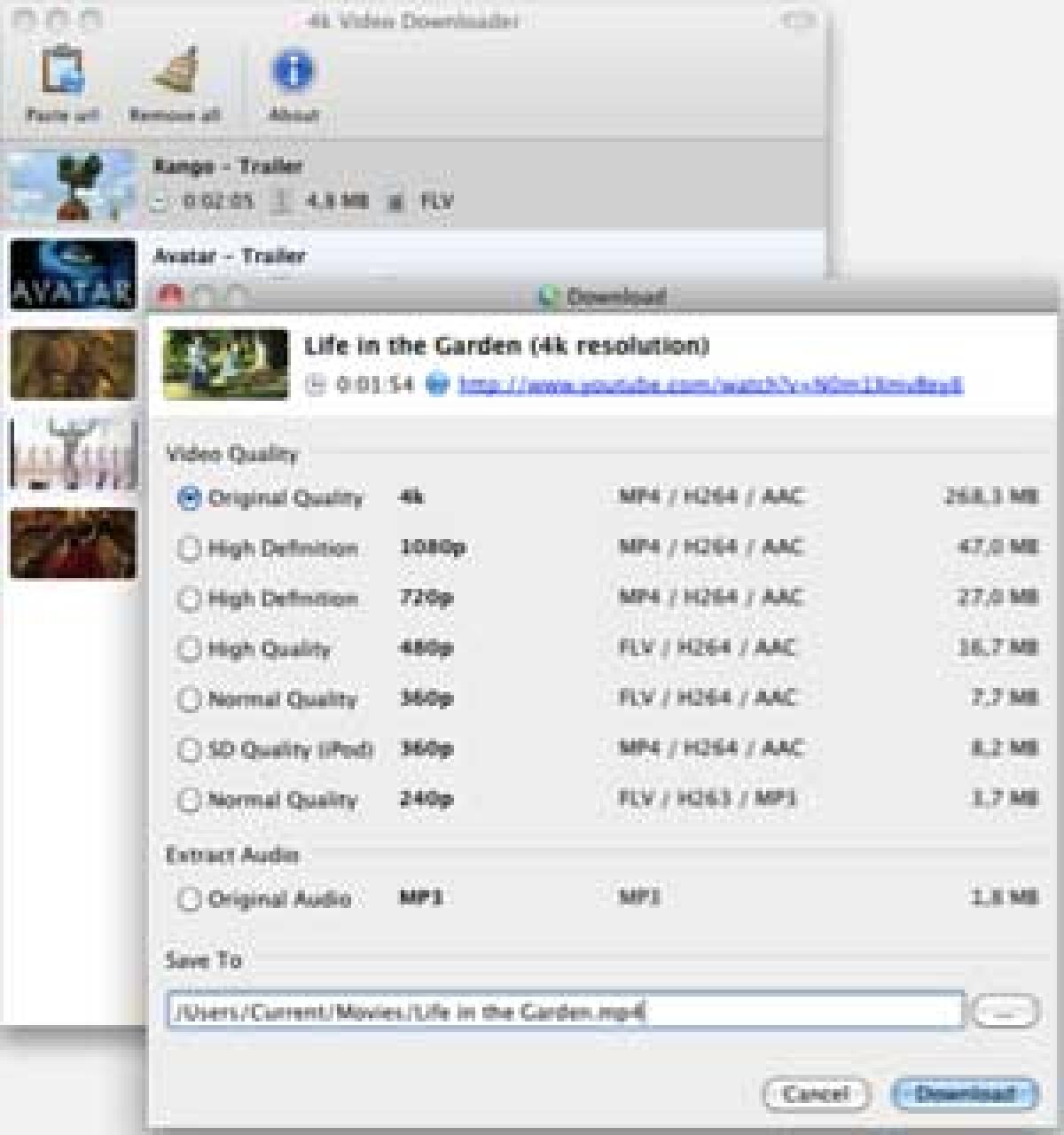The width and height of the screenshot is (1064, 1135).
Task: Select High Definition 720p option
Action: [x=189, y=599]
